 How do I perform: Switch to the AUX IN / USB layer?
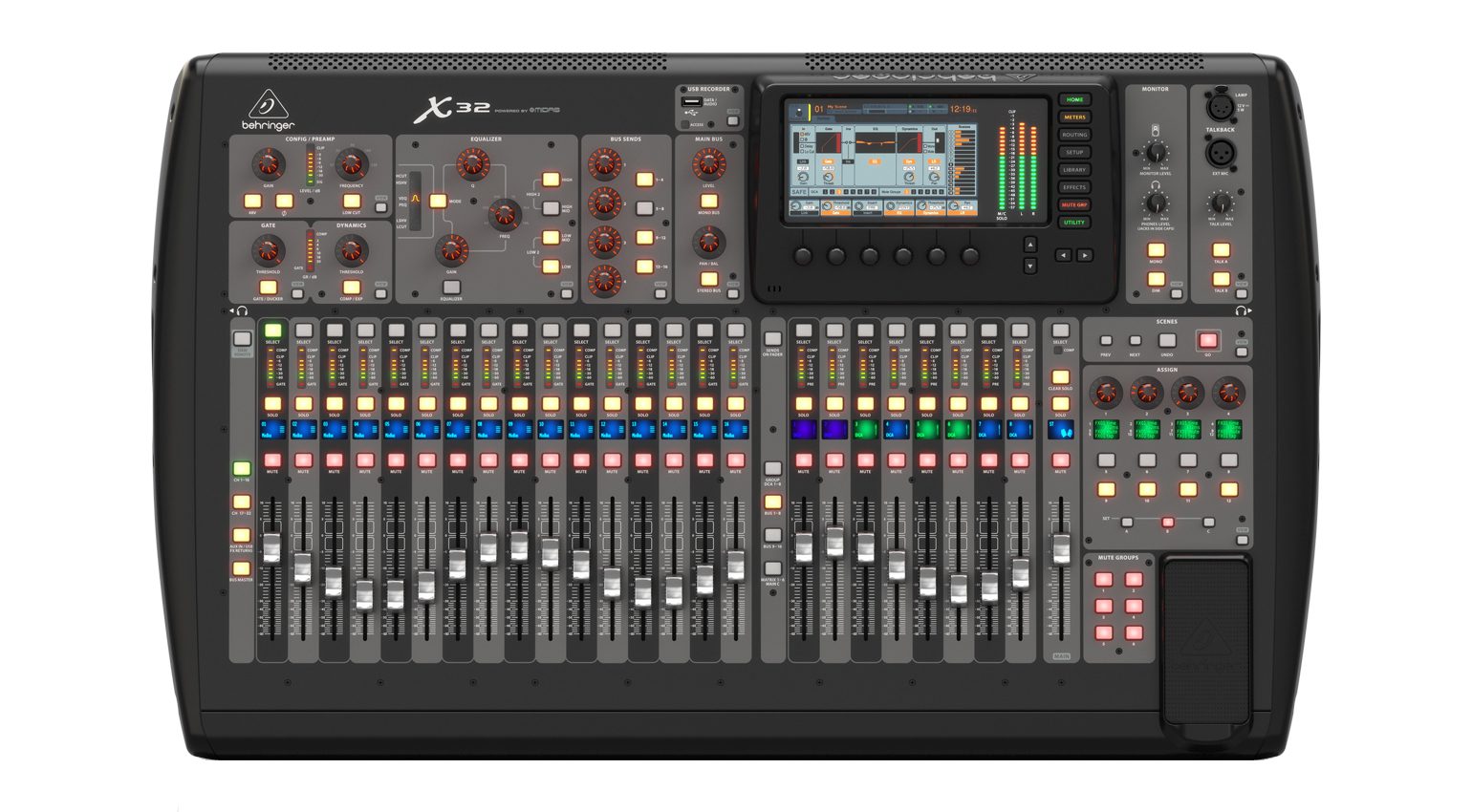pyautogui.click(x=241, y=536)
